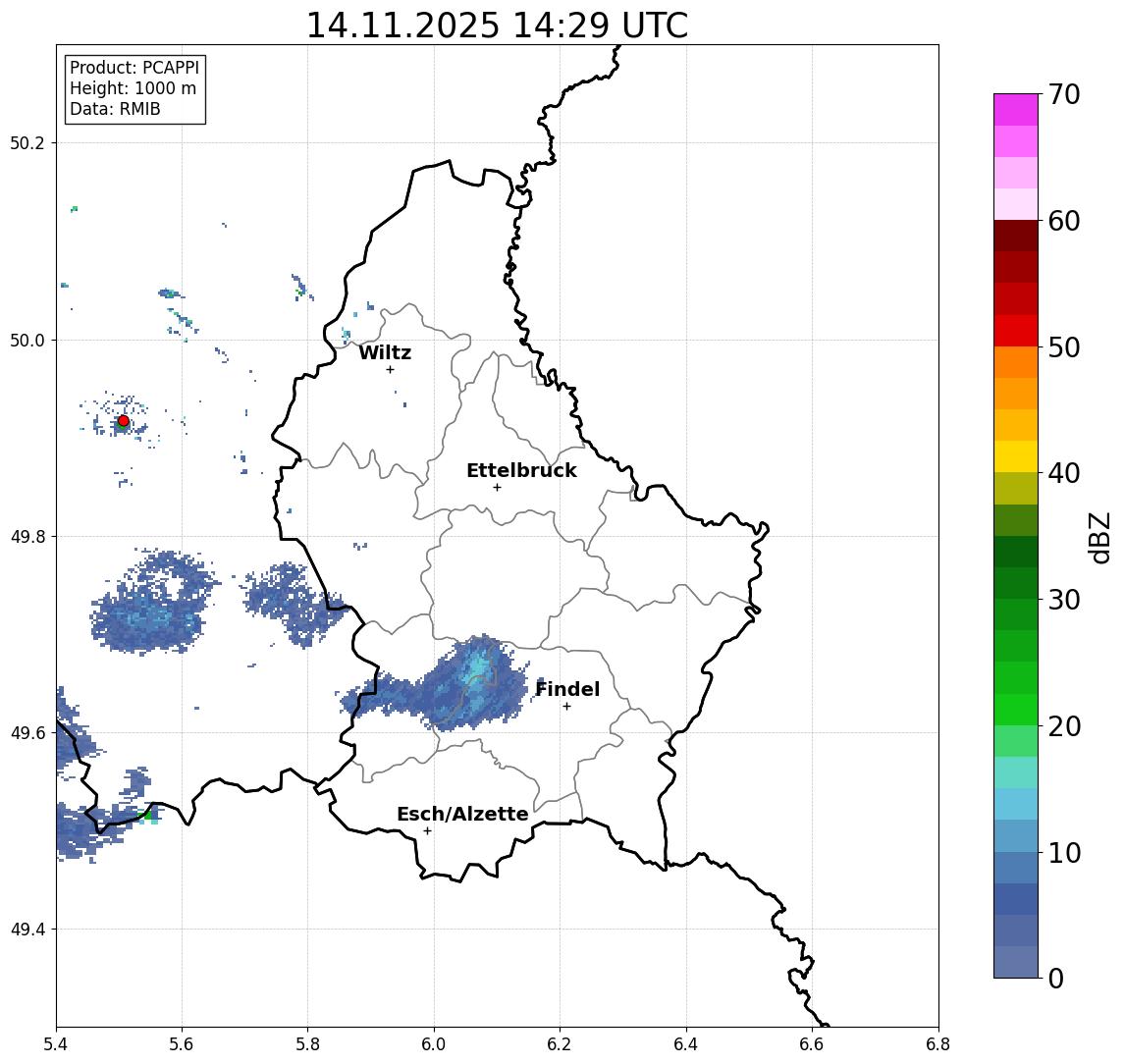Click the 30 tick on the colorbar

[1064, 600]
